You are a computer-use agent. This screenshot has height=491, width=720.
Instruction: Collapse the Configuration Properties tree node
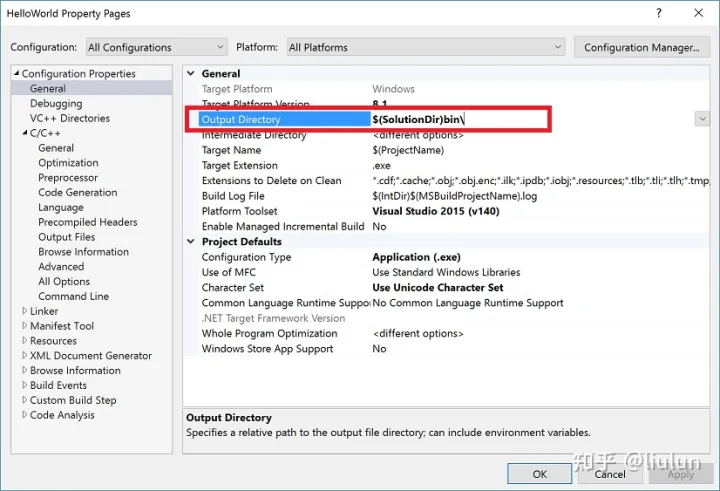[x=16, y=74]
